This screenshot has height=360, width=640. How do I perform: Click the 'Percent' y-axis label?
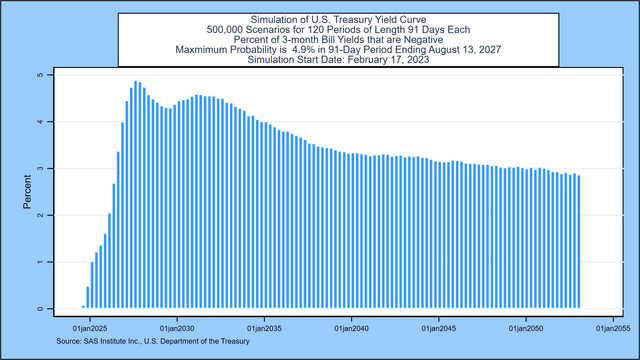point(27,192)
